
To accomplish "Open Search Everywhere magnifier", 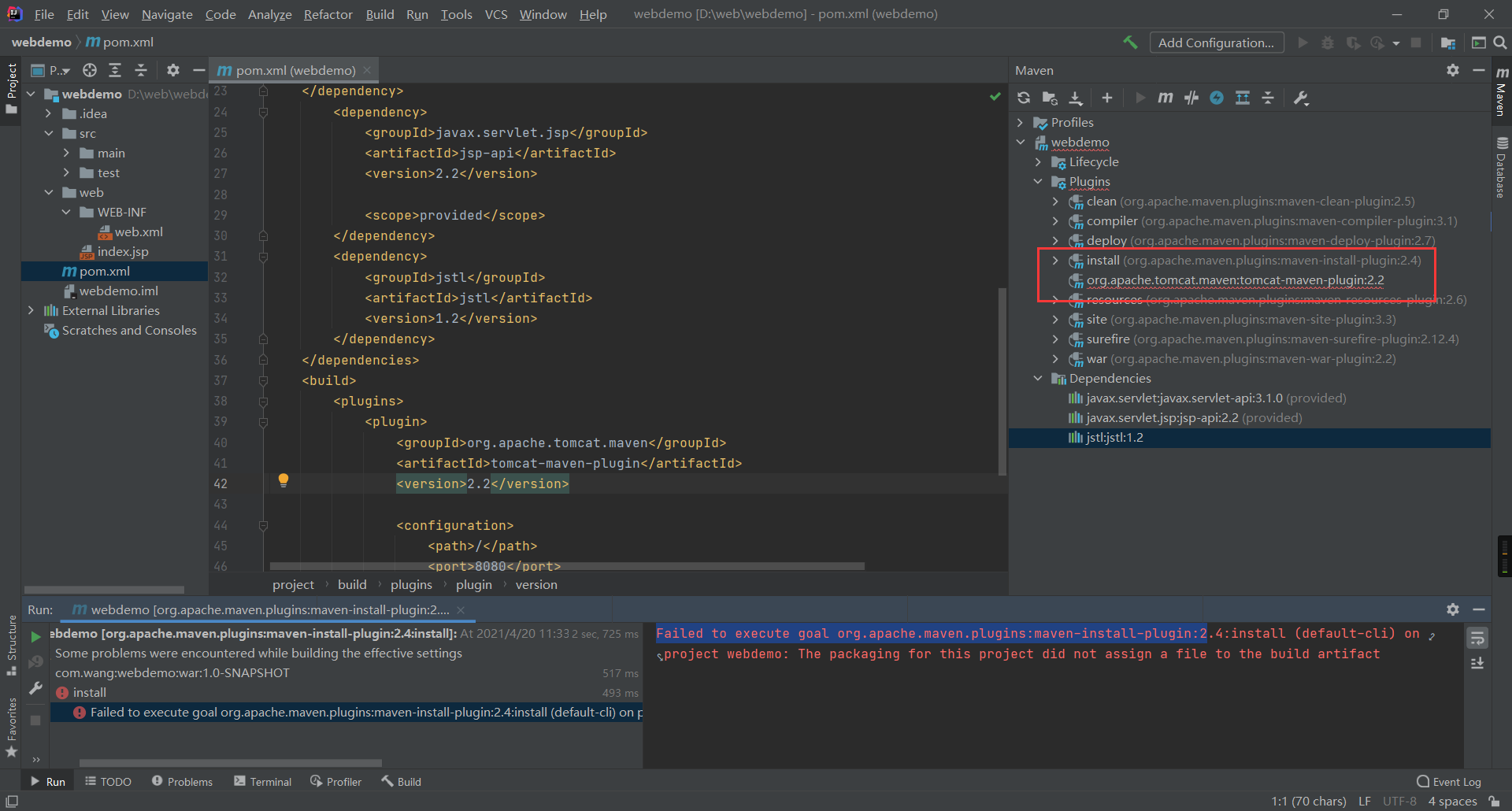I will [x=1500, y=43].
